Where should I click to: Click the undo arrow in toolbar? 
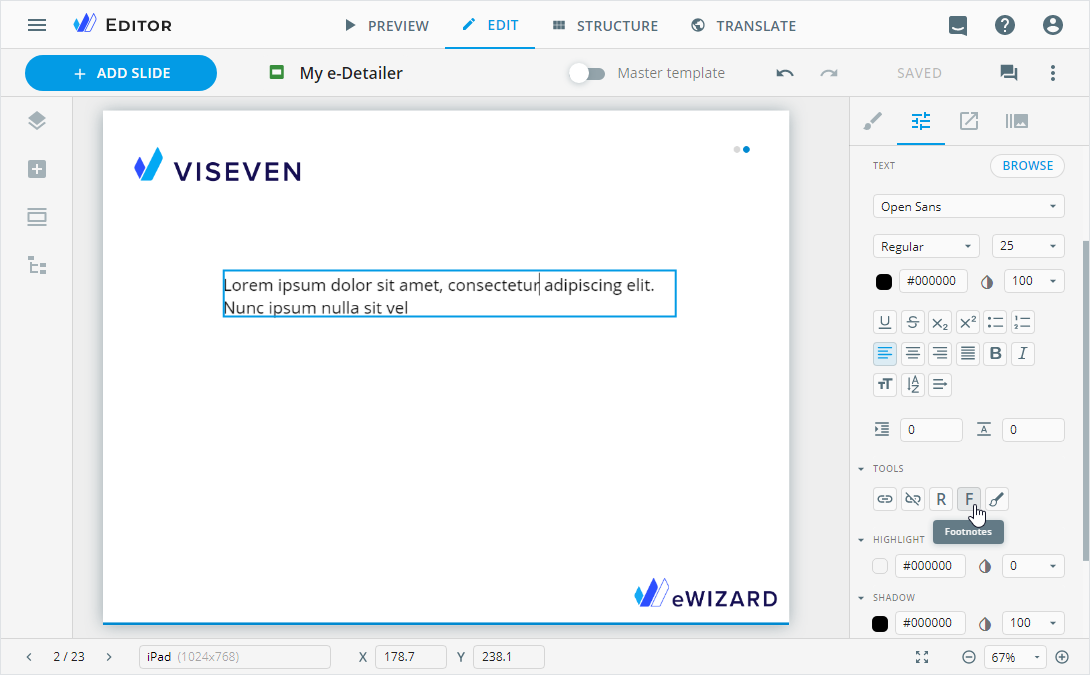click(x=785, y=73)
